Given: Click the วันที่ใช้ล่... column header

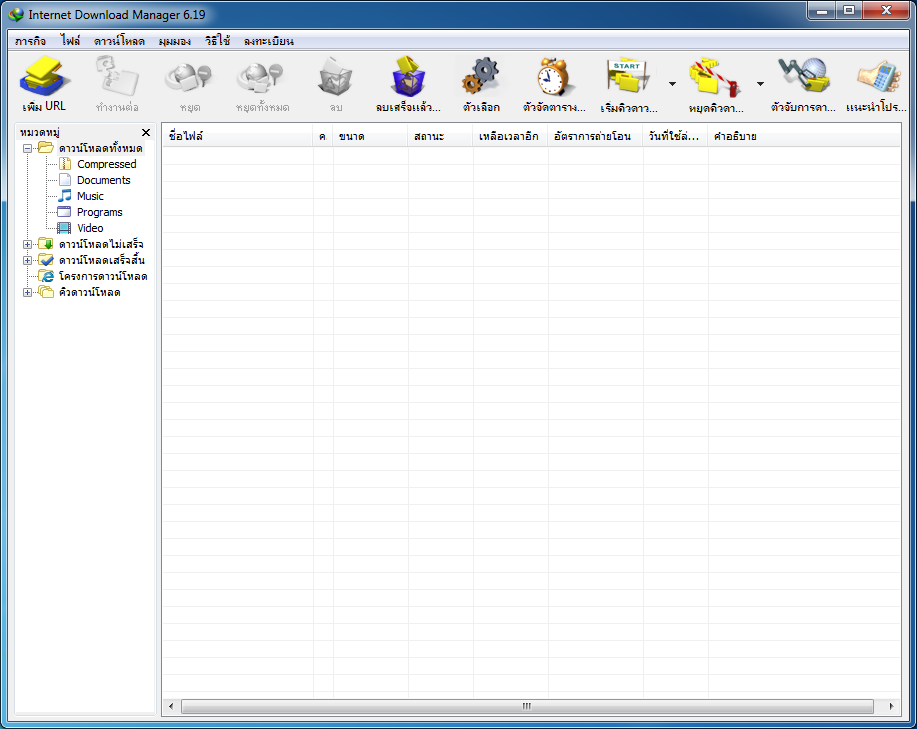Looking at the screenshot, I should pyautogui.click(x=675, y=136).
